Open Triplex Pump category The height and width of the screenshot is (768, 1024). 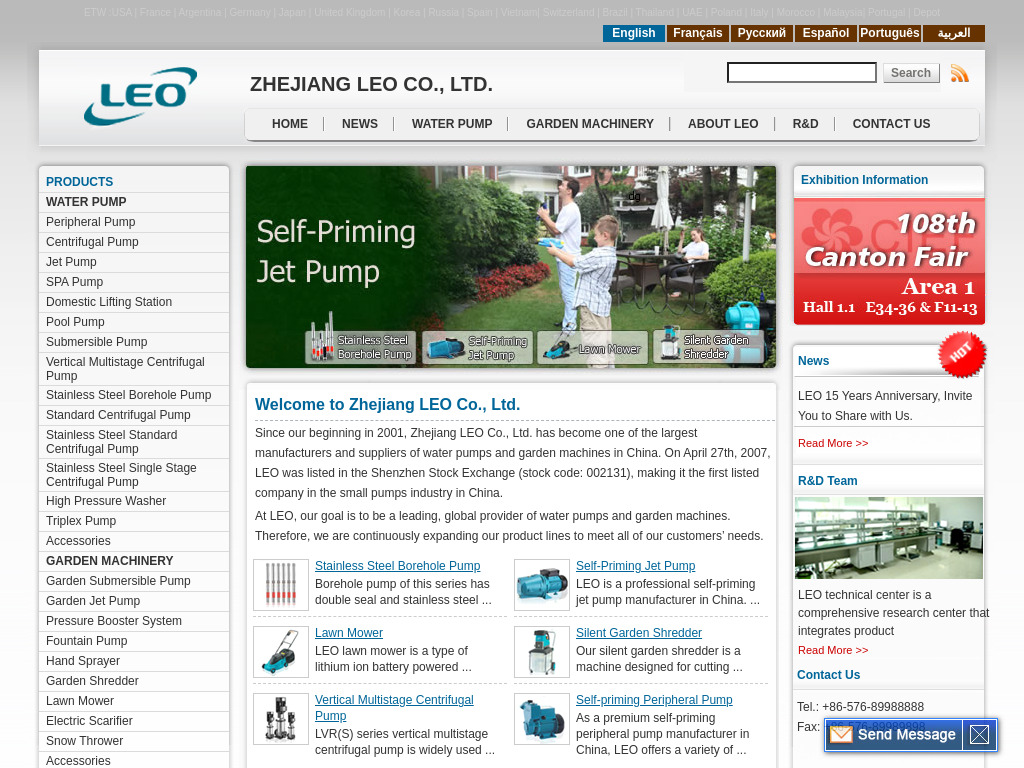pyautogui.click(x=81, y=521)
